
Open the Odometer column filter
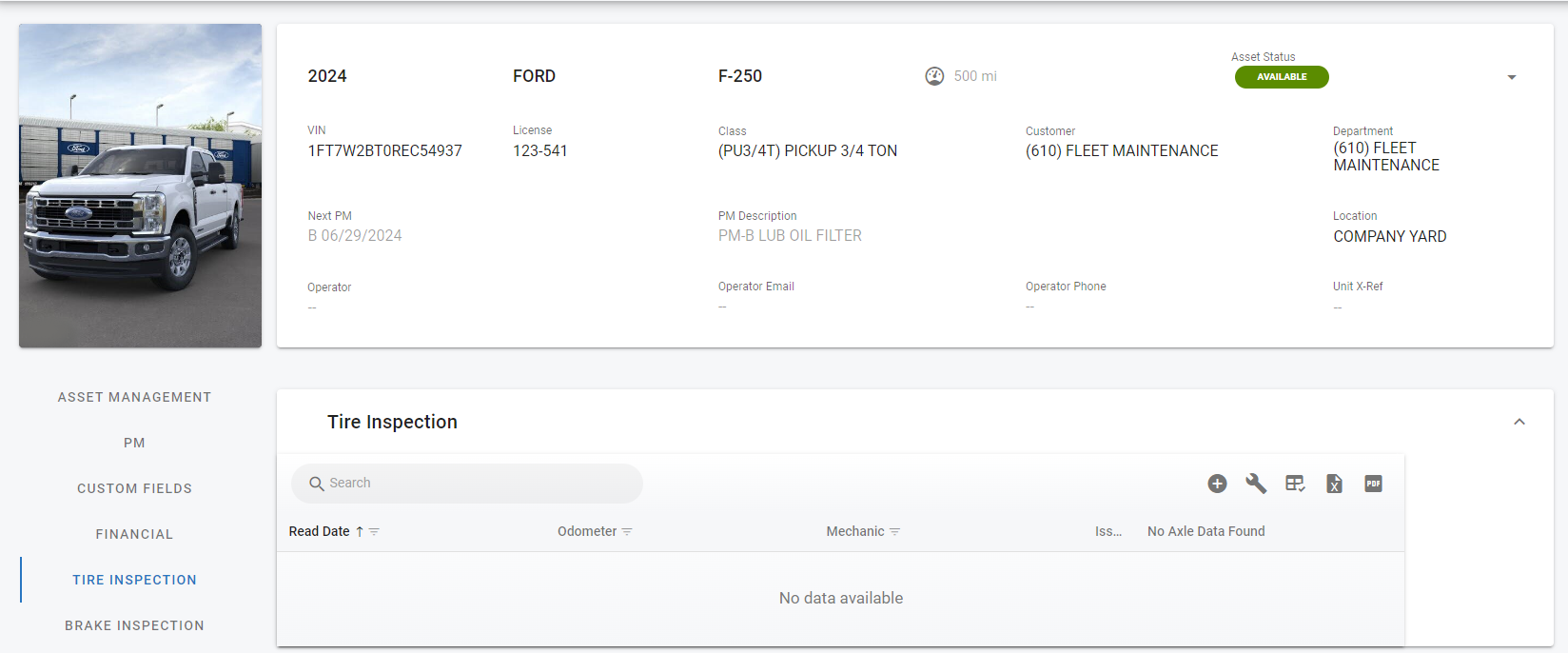point(627,532)
